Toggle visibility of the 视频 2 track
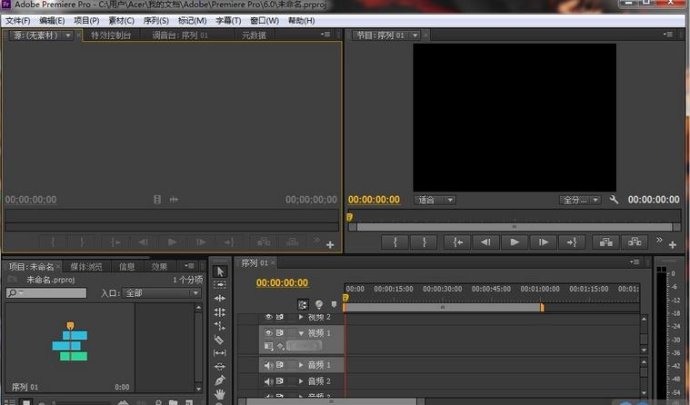690x405 pixels. click(268, 317)
